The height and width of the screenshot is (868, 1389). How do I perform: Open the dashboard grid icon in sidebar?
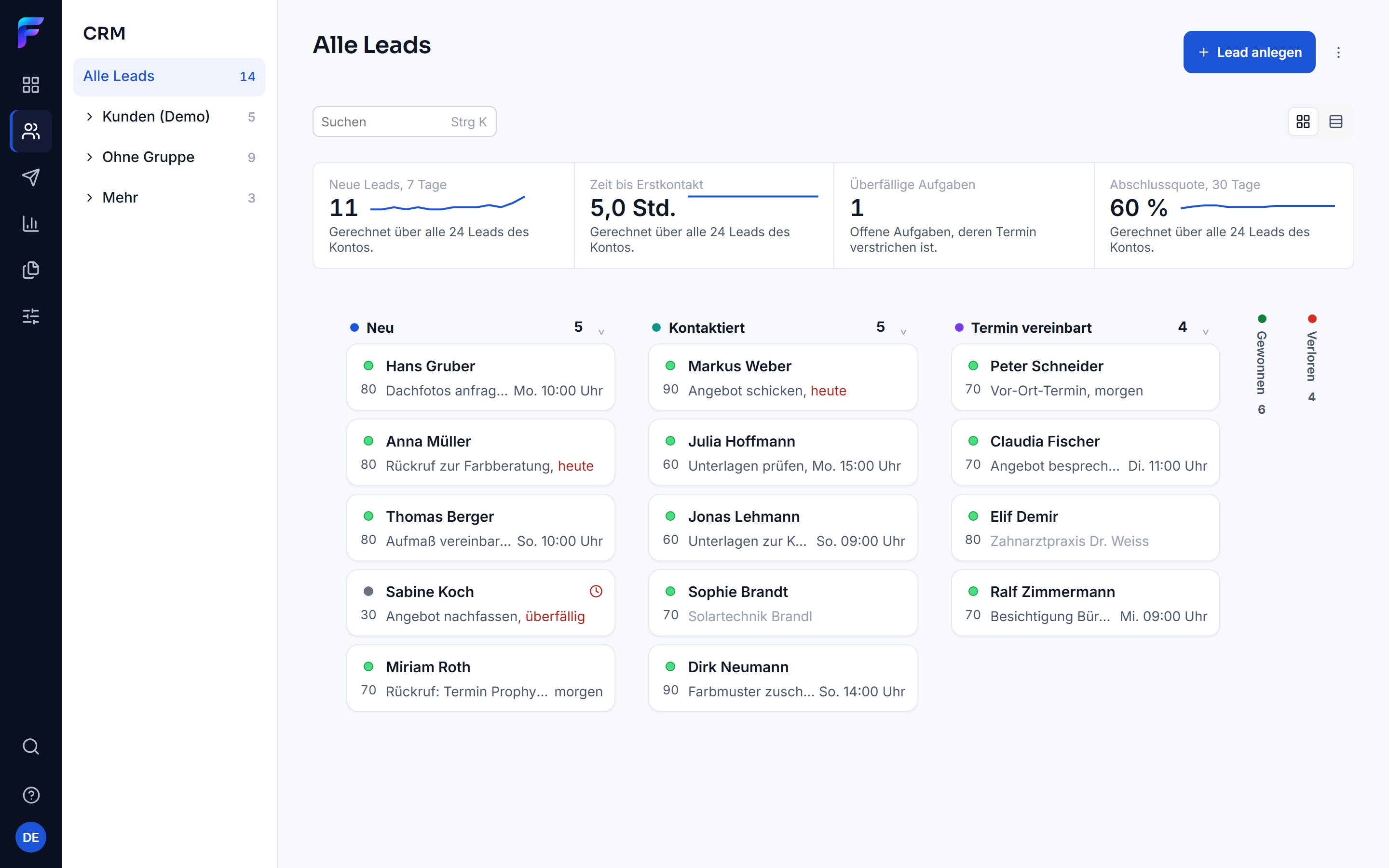(x=30, y=85)
